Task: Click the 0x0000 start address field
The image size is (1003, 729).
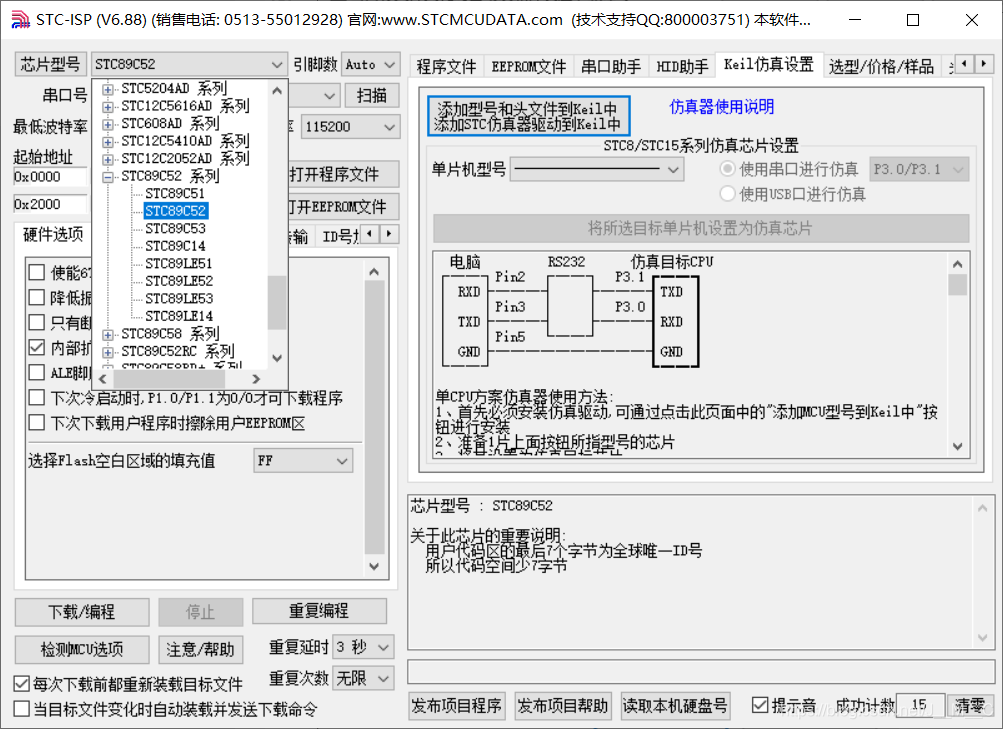Action: 49,177
